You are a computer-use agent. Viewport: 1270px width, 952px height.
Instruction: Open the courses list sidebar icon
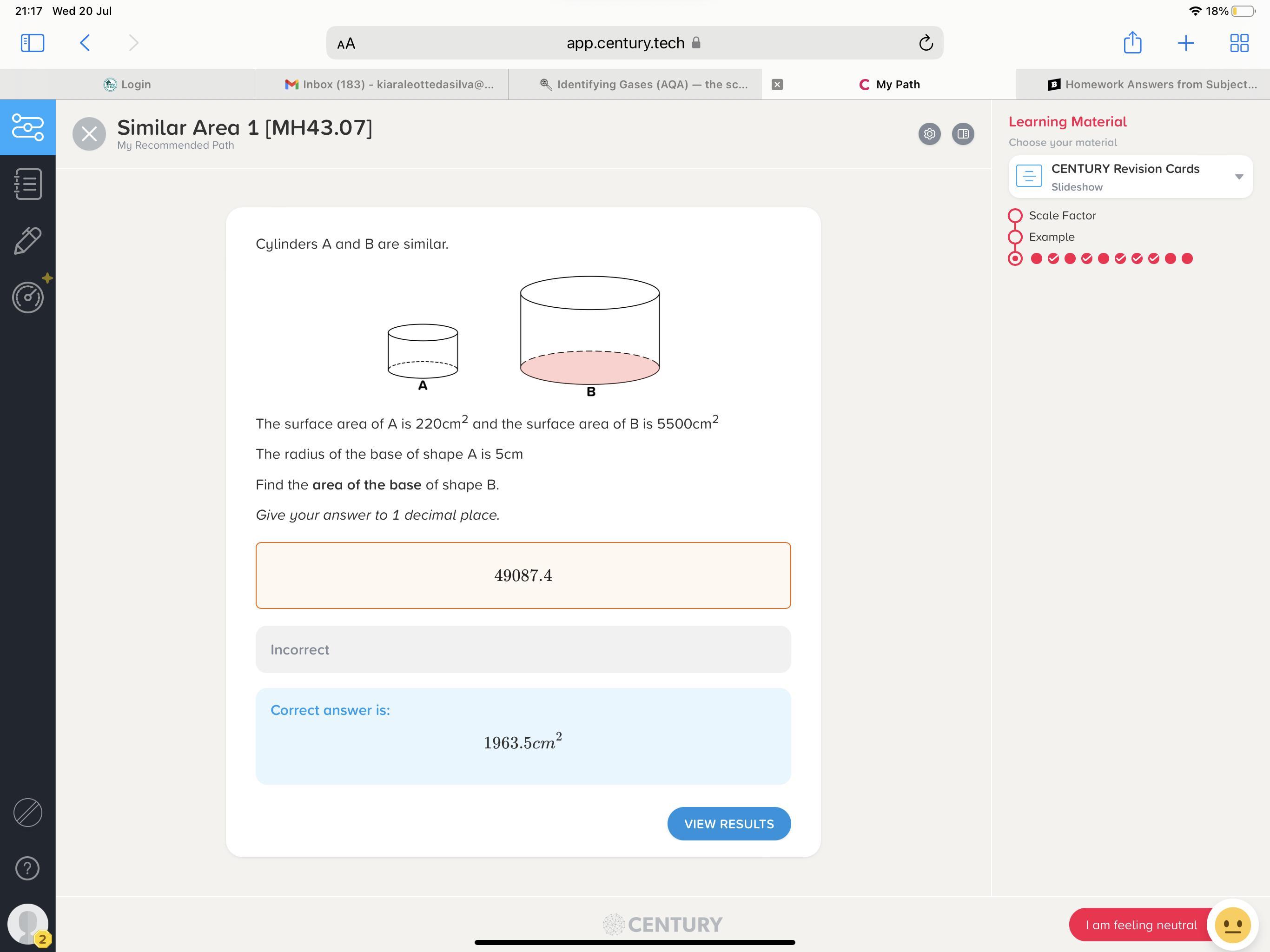pyautogui.click(x=27, y=184)
